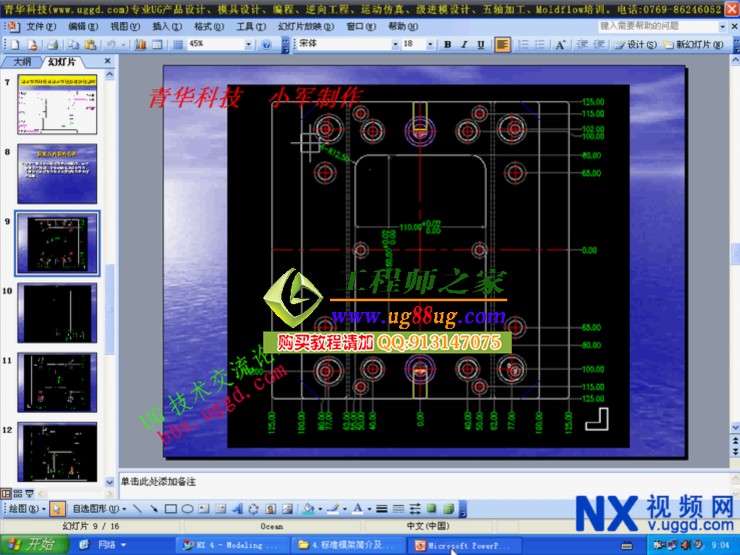The height and width of the screenshot is (555, 740).
Task: Open PowerPoint Help question-mark icon
Action: 266,45
